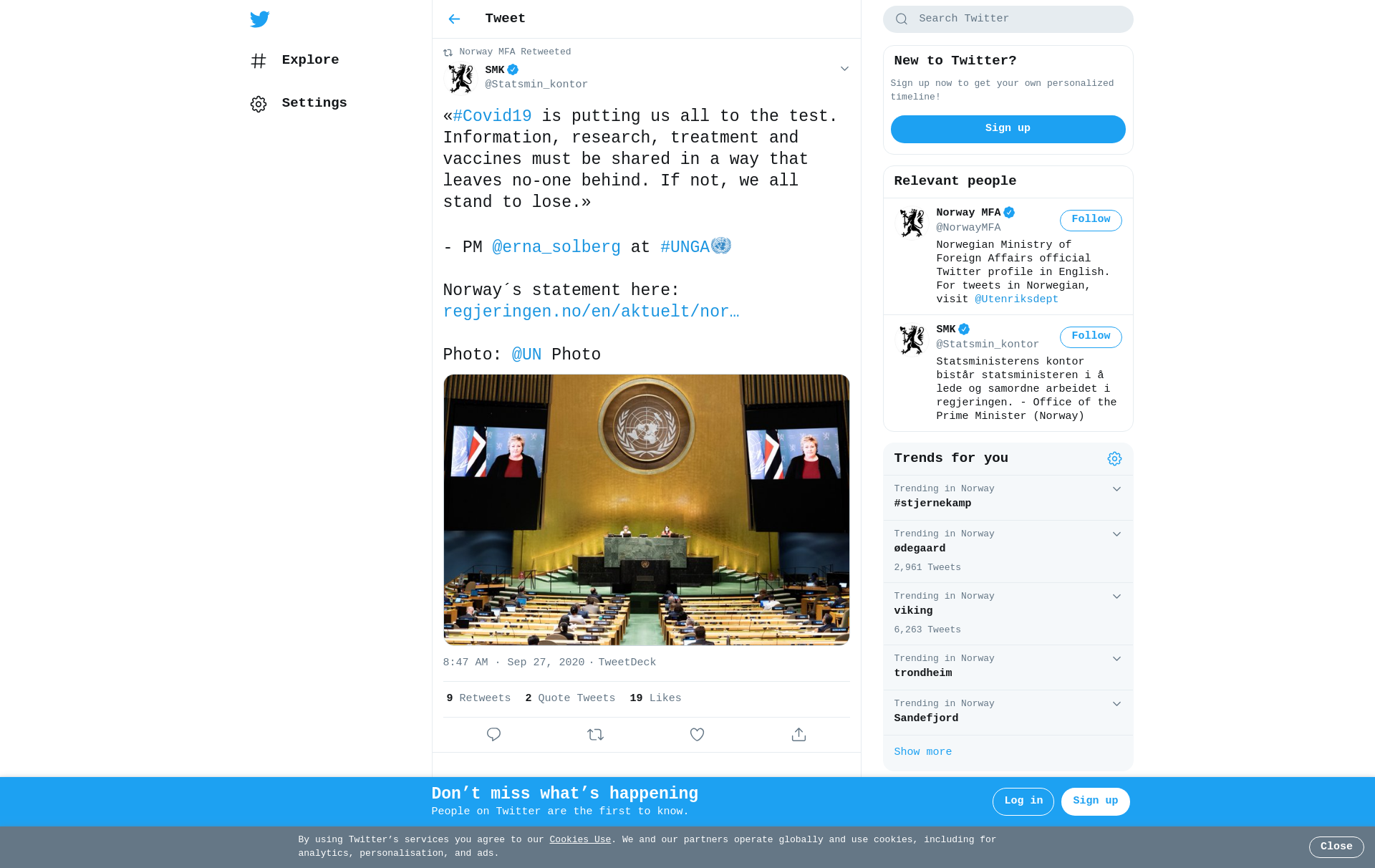Click the Twitter bird logo

(x=259, y=19)
